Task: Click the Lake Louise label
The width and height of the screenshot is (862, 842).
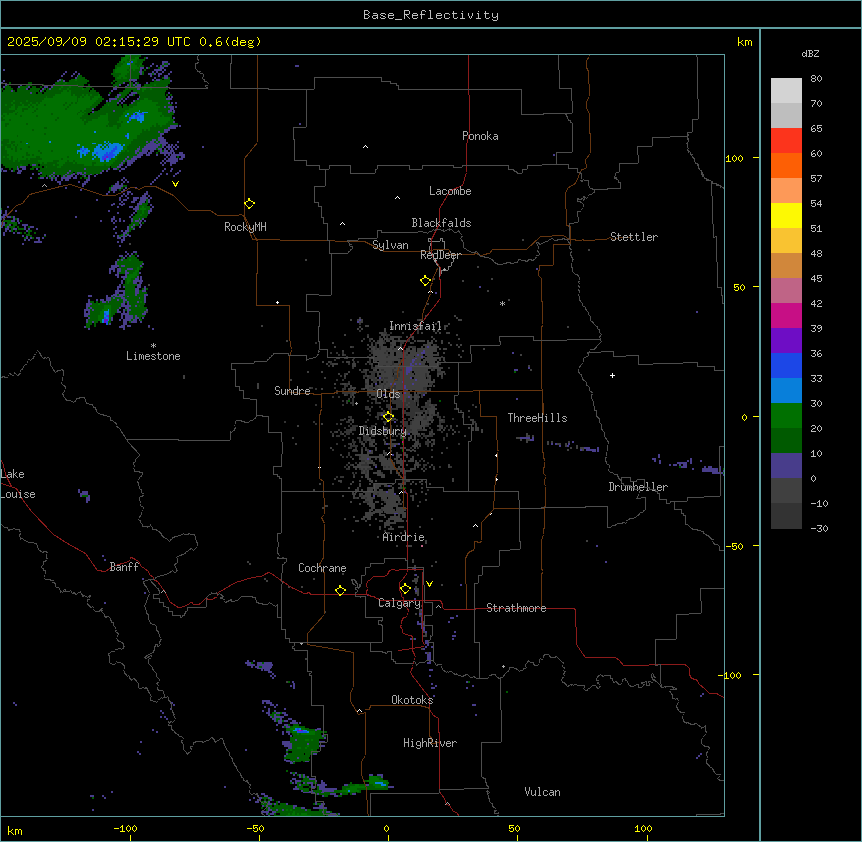Action: point(18,484)
